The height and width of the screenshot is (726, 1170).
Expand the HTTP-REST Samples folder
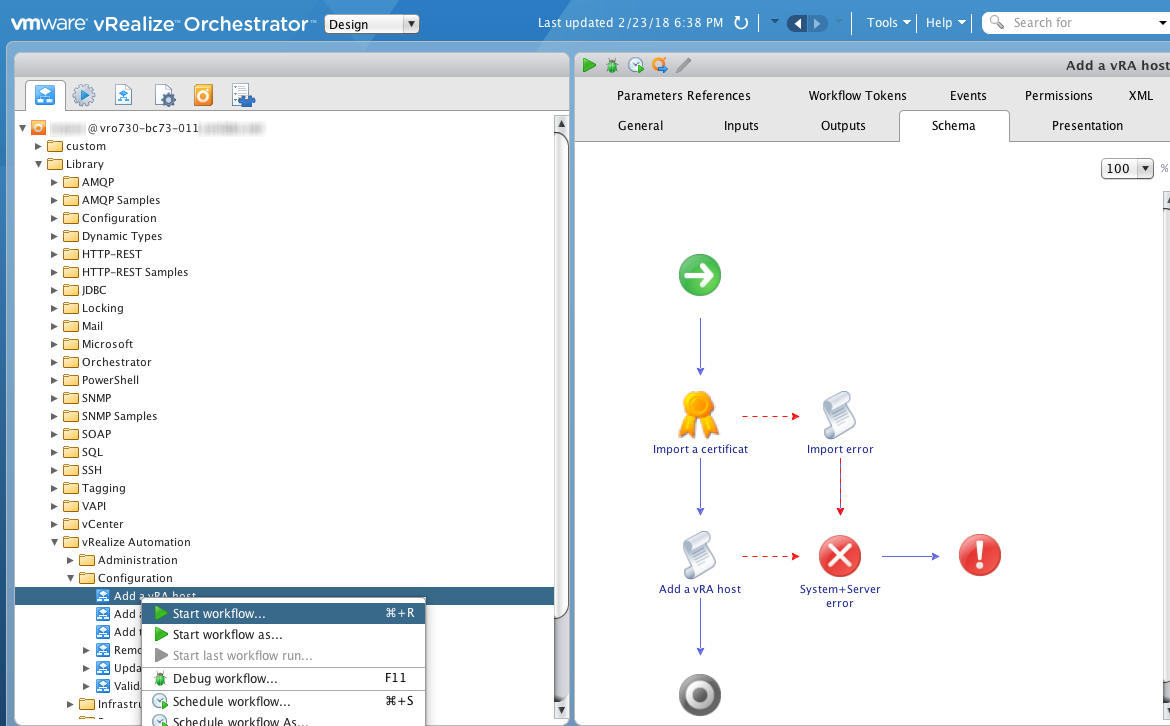pyautogui.click(x=54, y=272)
